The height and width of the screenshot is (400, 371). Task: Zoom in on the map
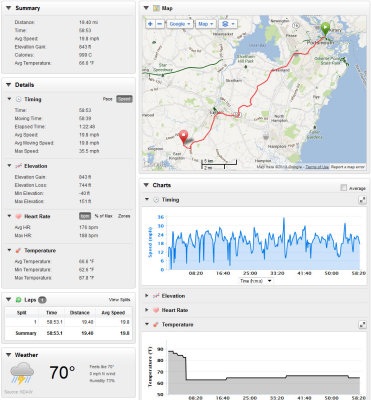pos(150,24)
